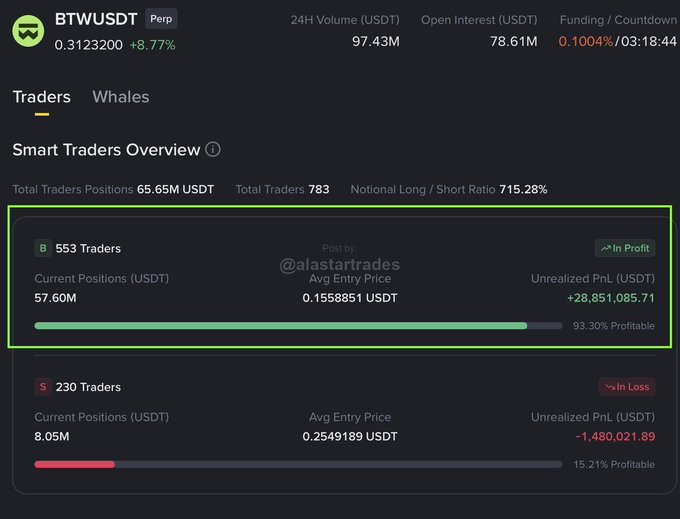Image resolution: width=680 pixels, height=519 pixels.
Task: Click the long/short ratio 715.28%
Action: [x=523, y=189]
